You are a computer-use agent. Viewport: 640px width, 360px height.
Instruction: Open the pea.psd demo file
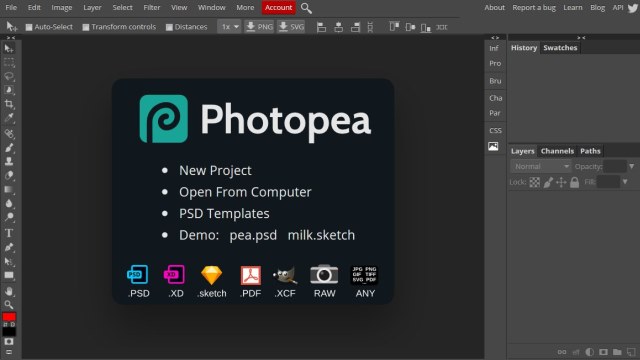(x=253, y=236)
